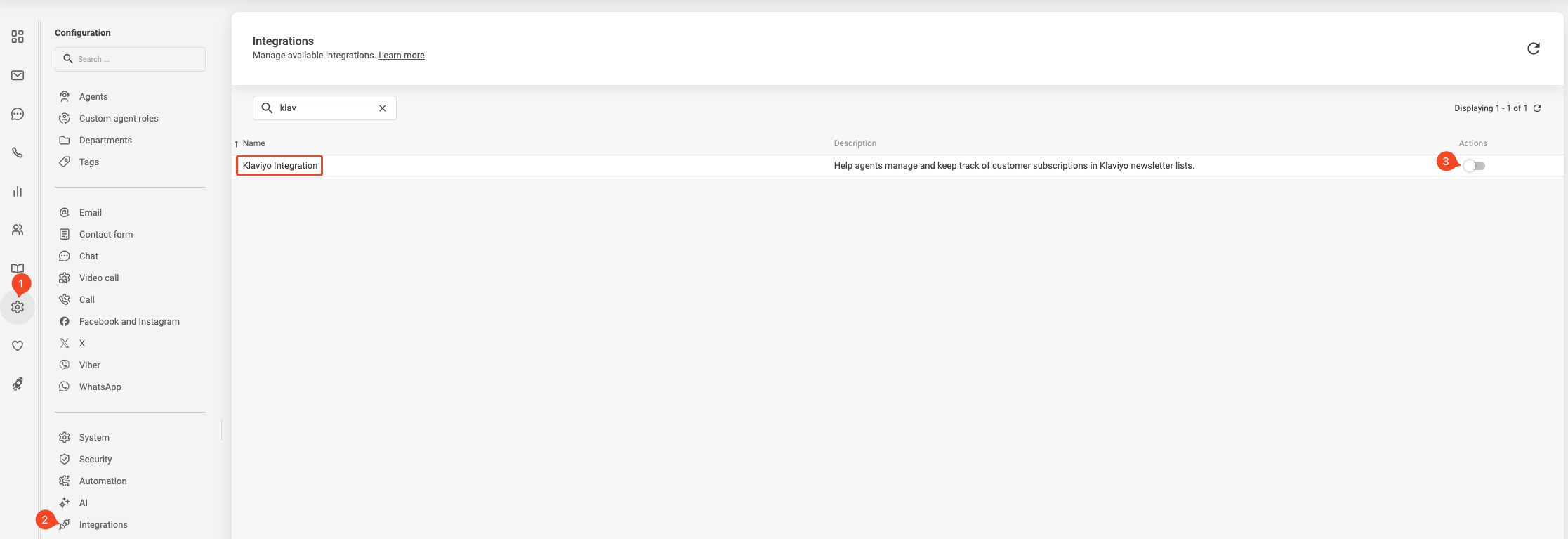This screenshot has height=539, width=1568.
Task: Open Integrations in the Configuration menu
Action: pos(103,525)
